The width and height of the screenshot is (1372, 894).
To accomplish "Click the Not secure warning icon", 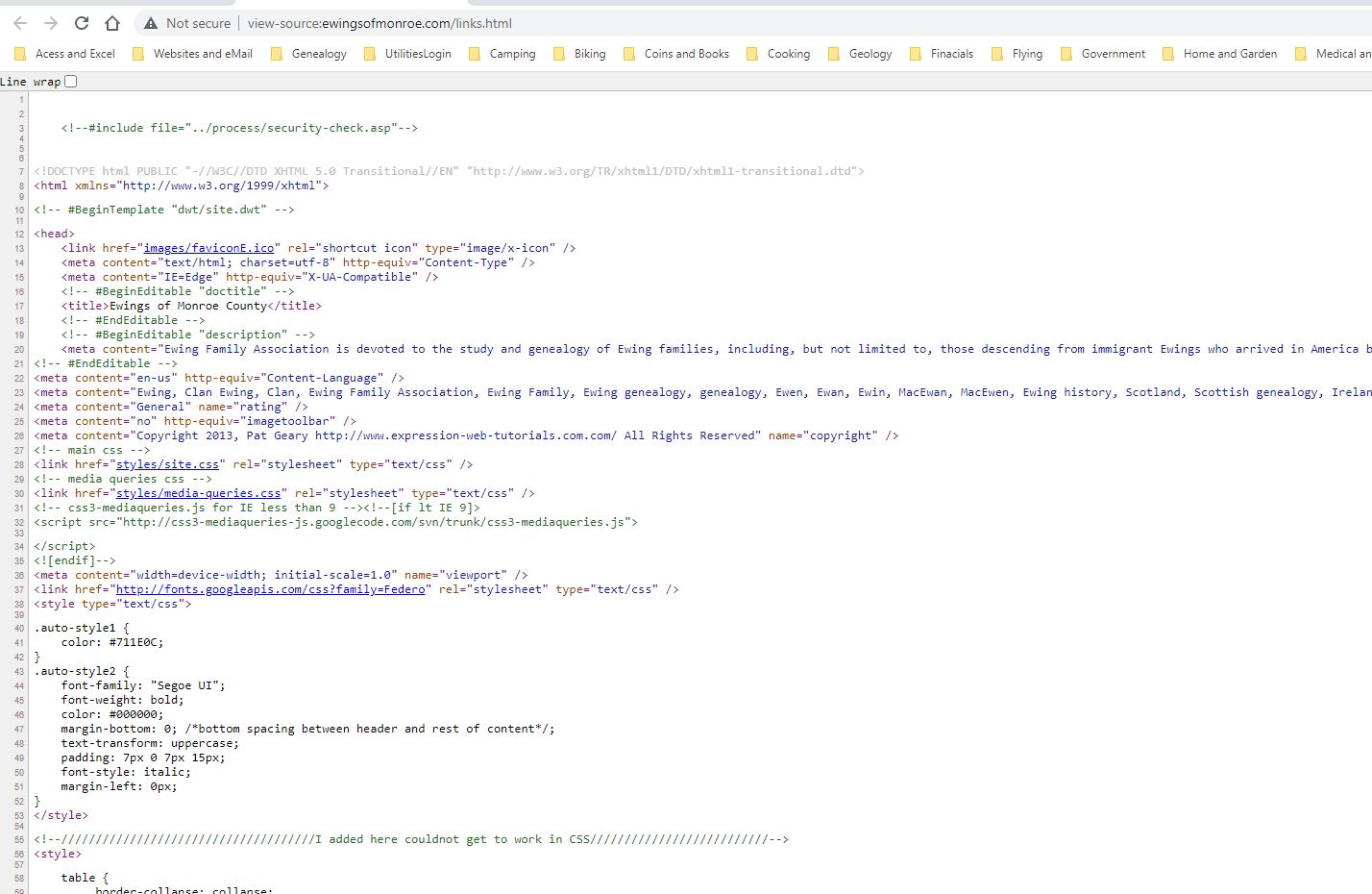I will (151, 23).
